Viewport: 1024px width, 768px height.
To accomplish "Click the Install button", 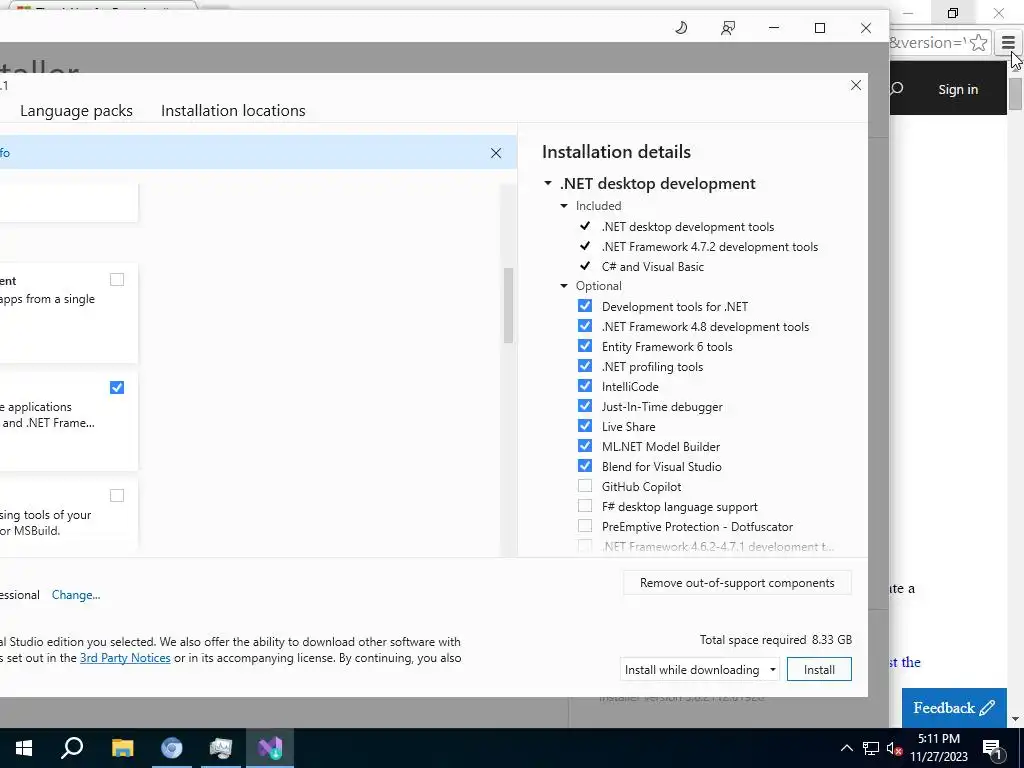I will (819, 669).
